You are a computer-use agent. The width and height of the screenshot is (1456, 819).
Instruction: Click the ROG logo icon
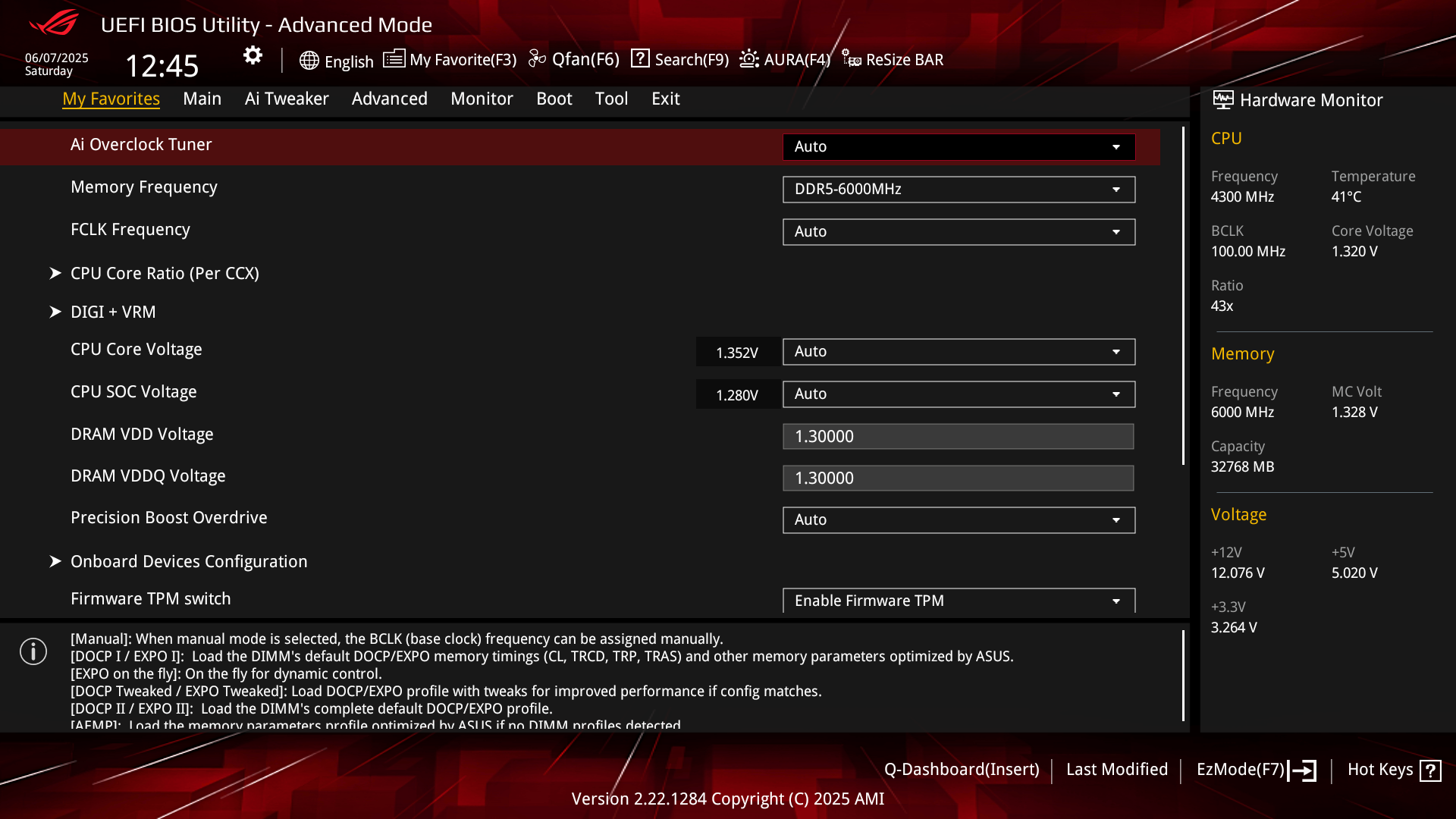point(54,23)
